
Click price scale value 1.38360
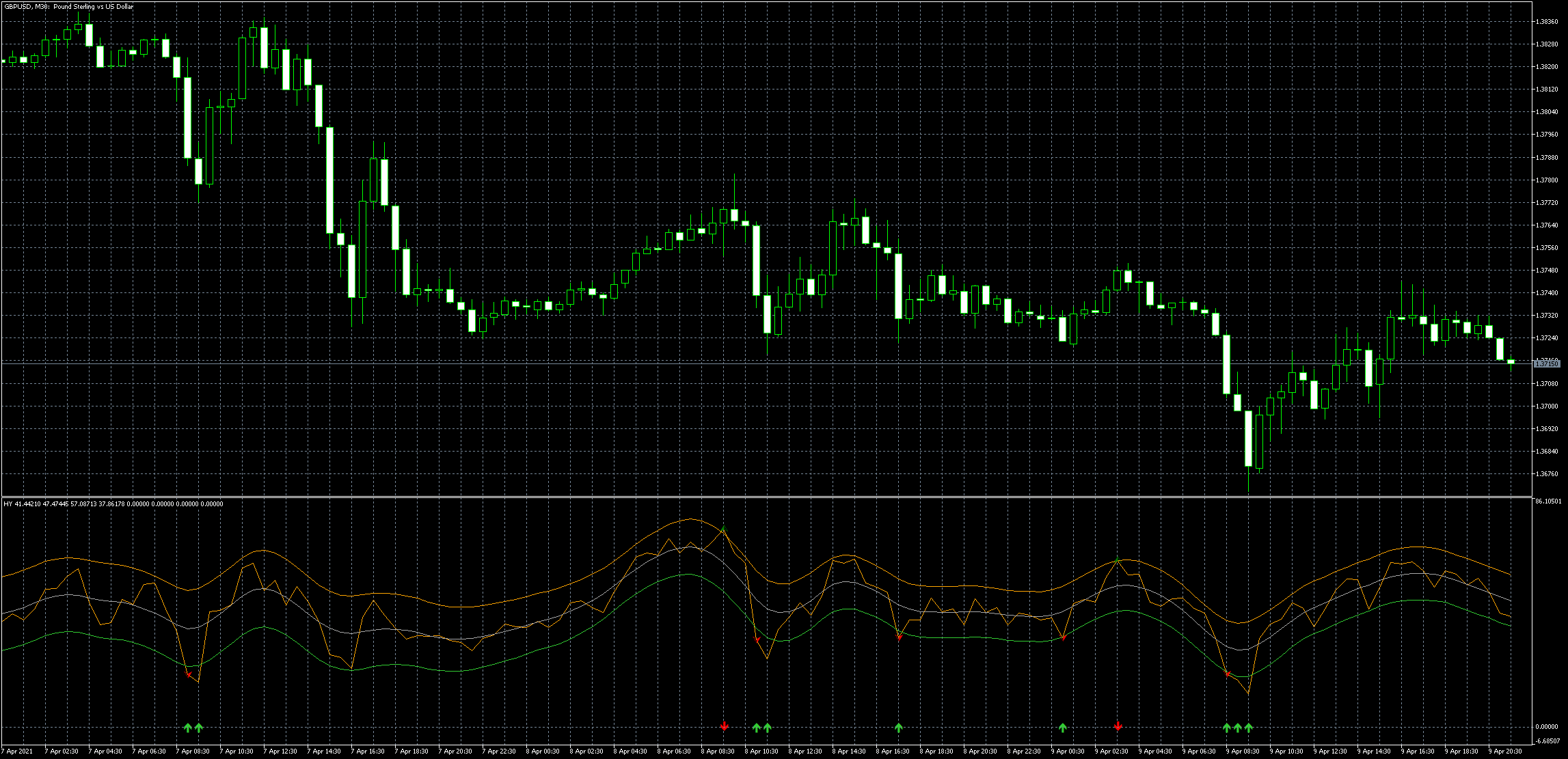(1547, 22)
